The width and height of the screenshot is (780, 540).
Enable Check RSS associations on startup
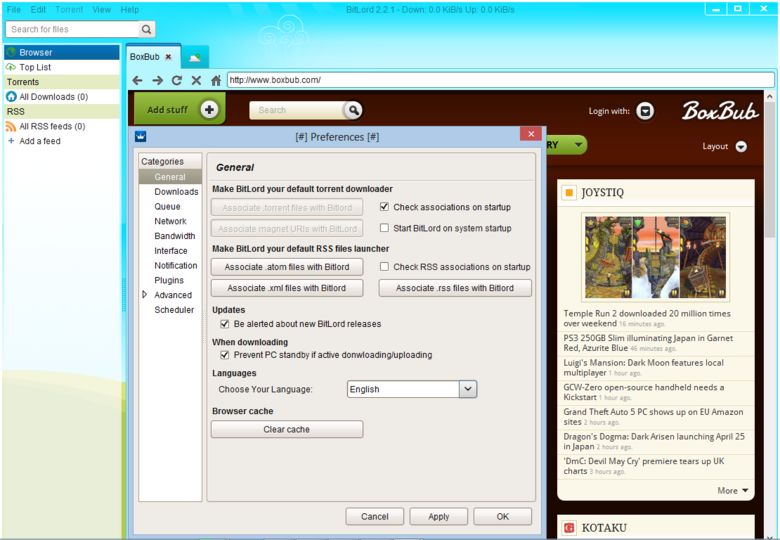(385, 267)
